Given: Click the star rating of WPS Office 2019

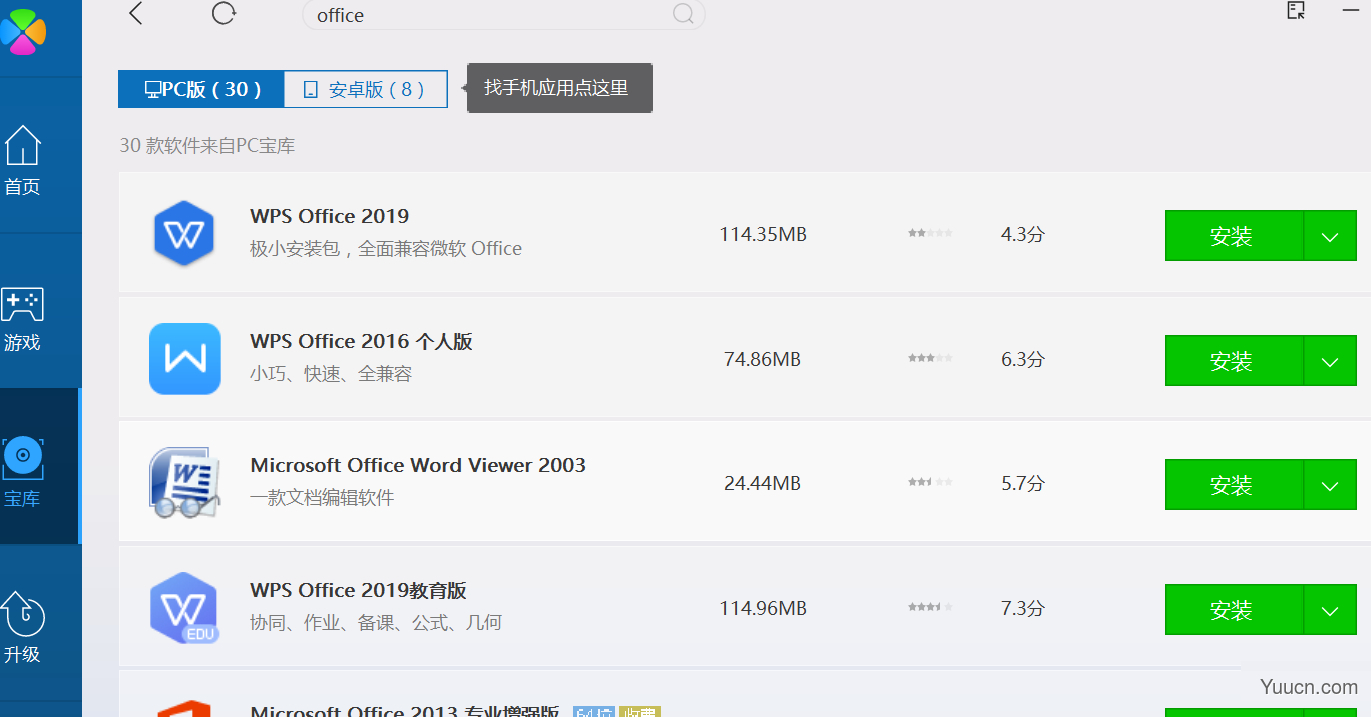Looking at the screenshot, I should 930,234.
